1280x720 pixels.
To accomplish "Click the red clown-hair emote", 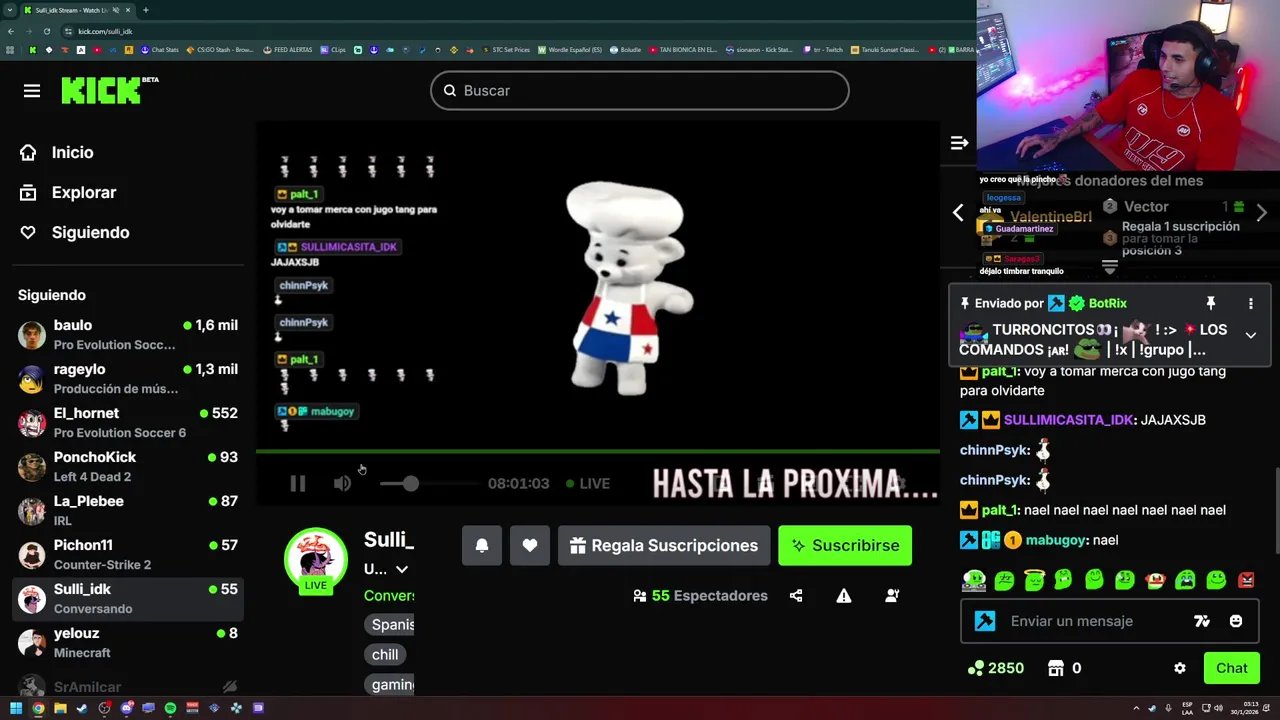I will click(x=1155, y=580).
